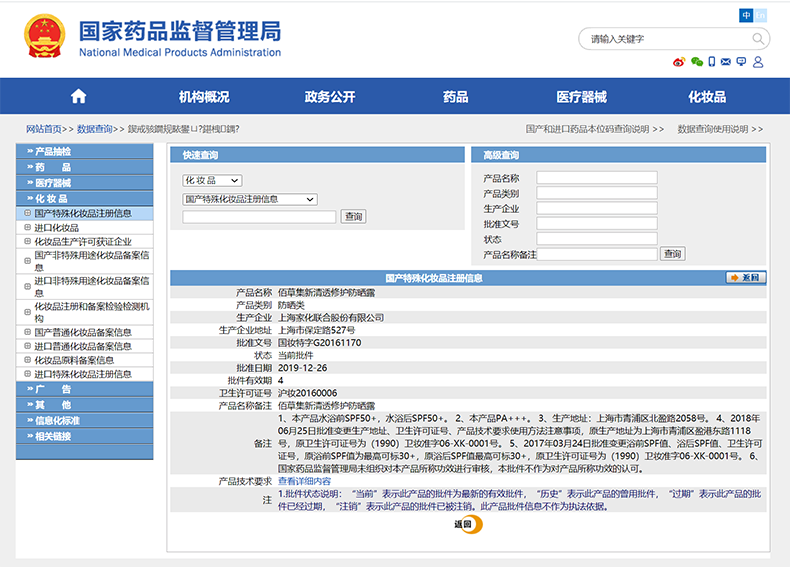Expand 进口化妆品 in the sidebar tree
This screenshot has width=790, height=567.
pyautogui.click(x=26, y=227)
